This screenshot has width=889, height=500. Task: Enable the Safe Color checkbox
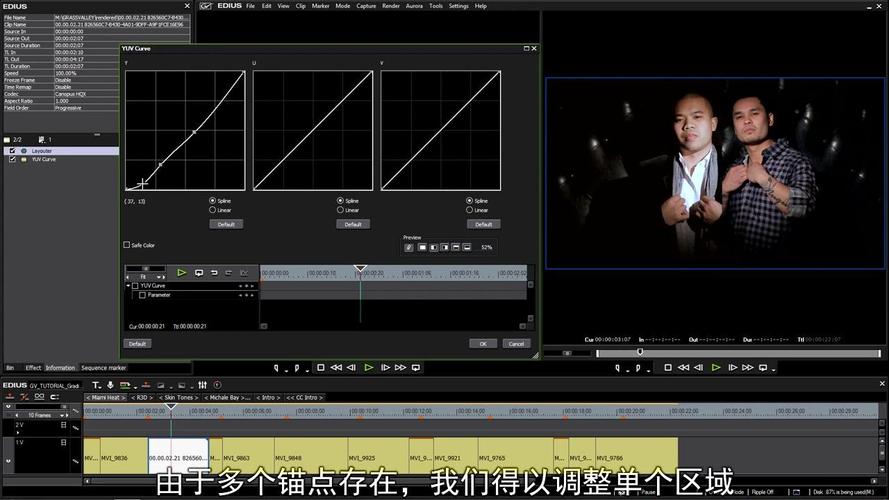click(x=126, y=245)
